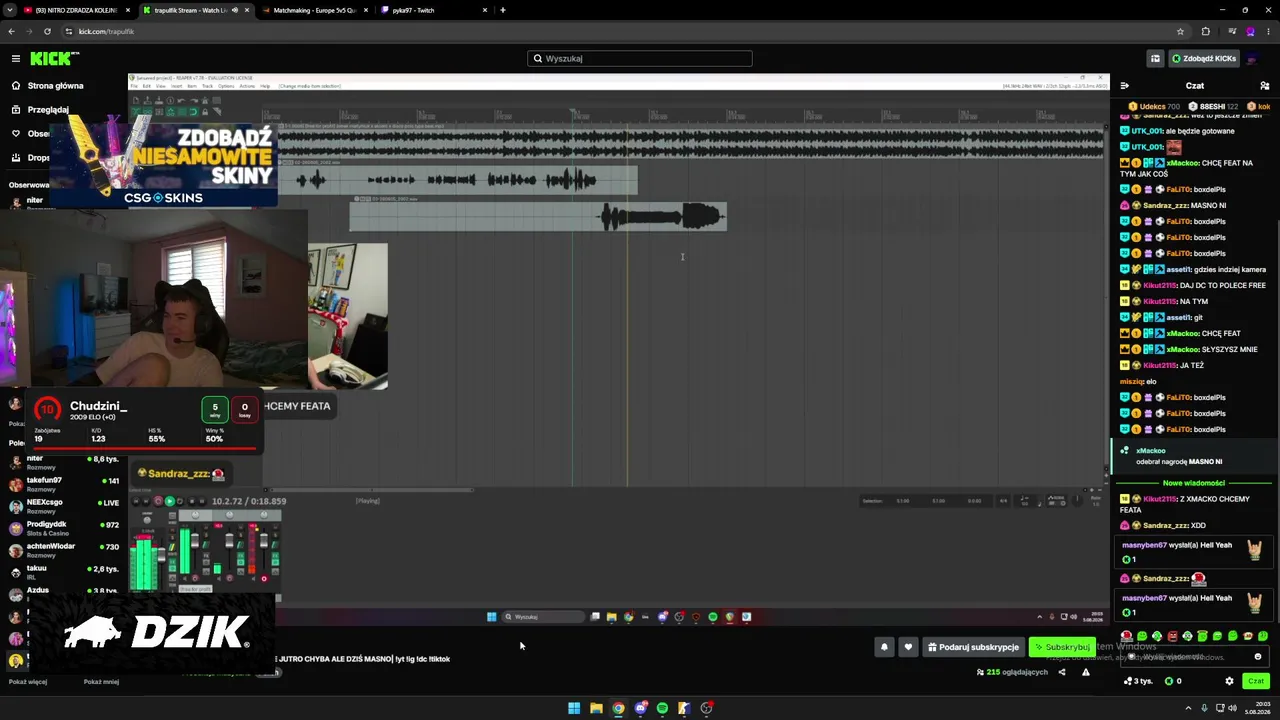
Task: Open the browser extensions puzzle icon
Action: pos(1205,31)
